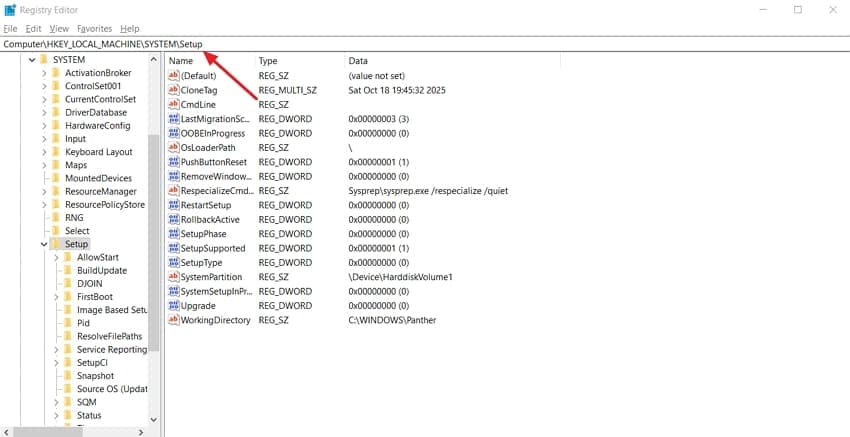Select the MountedDevices key
This screenshot has height=437, width=850.
98,178
